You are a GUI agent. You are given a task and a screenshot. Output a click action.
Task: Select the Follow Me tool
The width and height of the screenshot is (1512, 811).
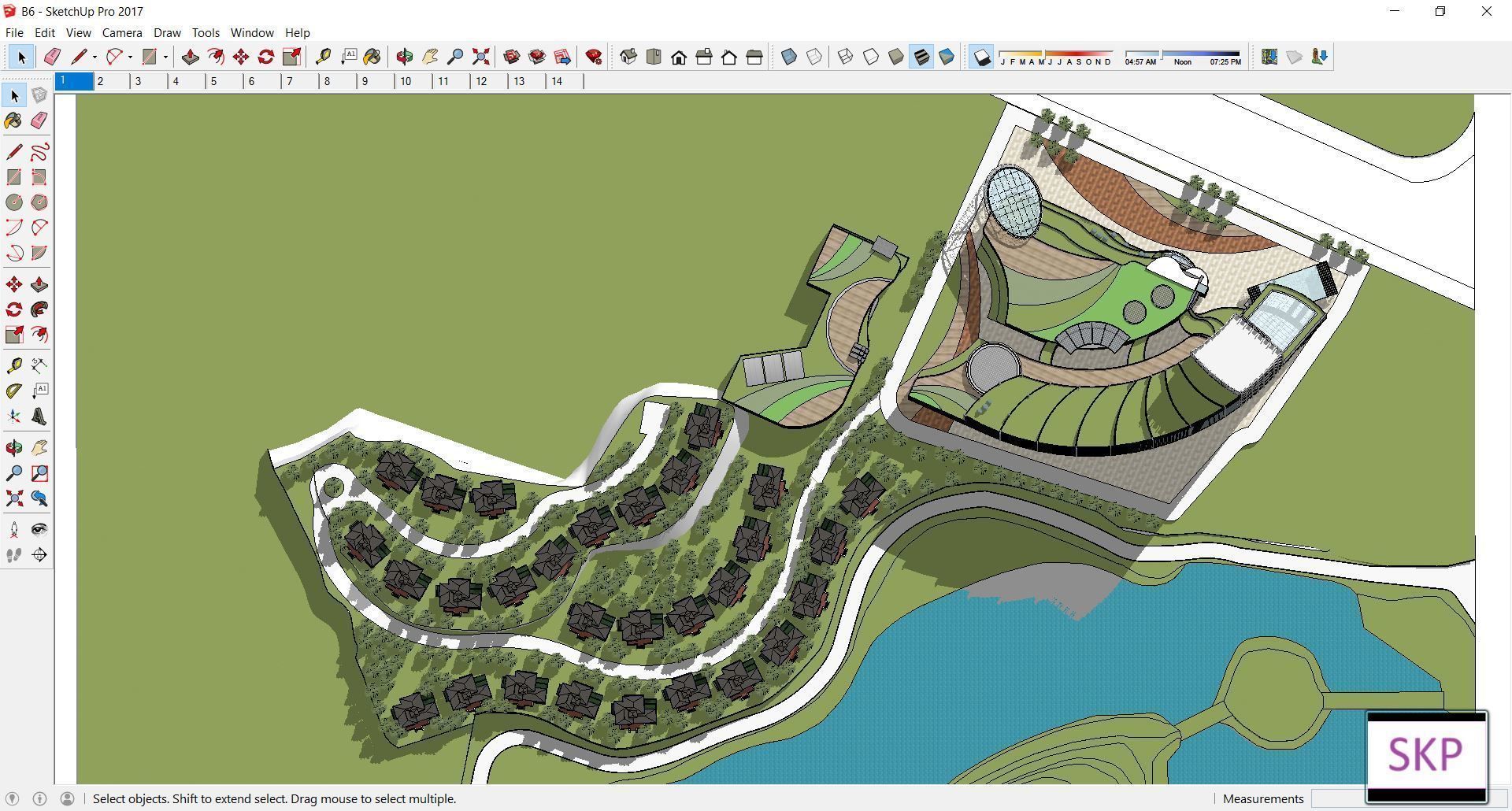39,309
